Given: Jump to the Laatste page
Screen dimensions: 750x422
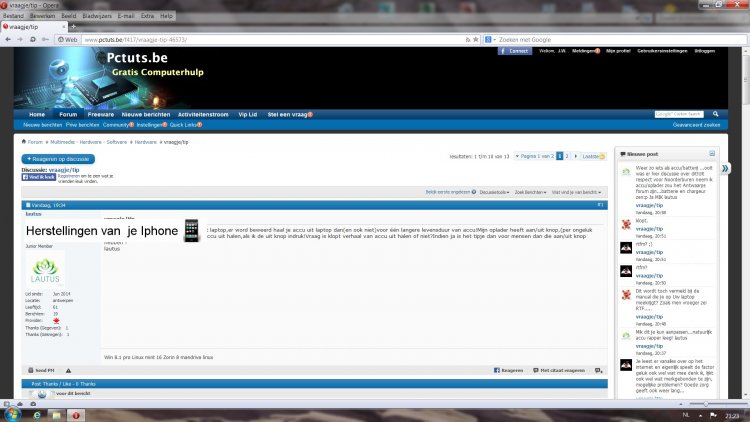Looking at the screenshot, I should 594,156.
